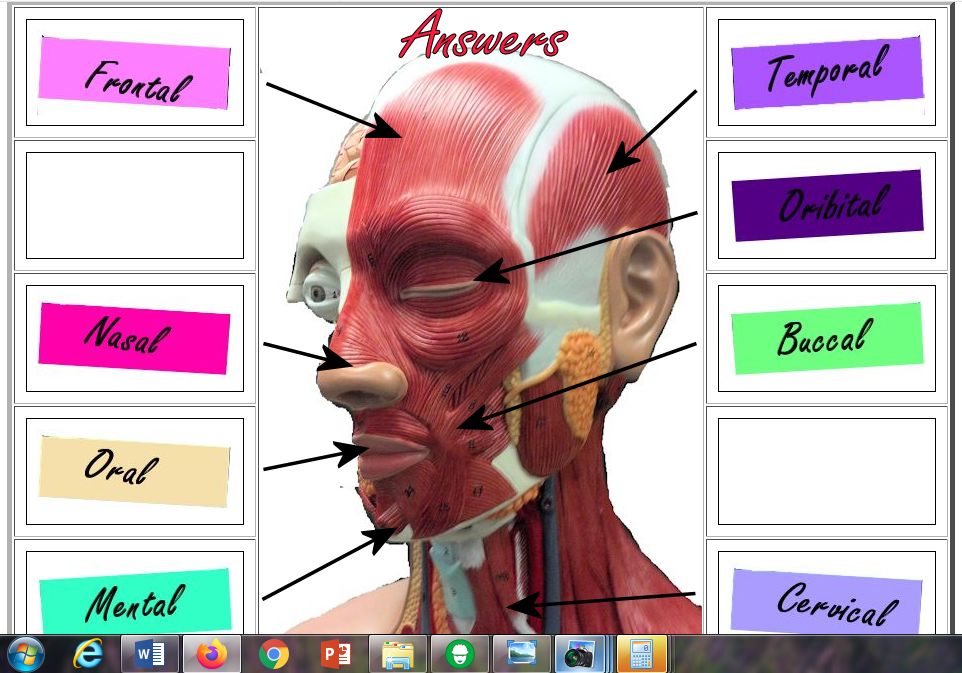Viewport: 962px width, 673px height.
Task: Select the pink Frontal label card
Action: tap(134, 72)
